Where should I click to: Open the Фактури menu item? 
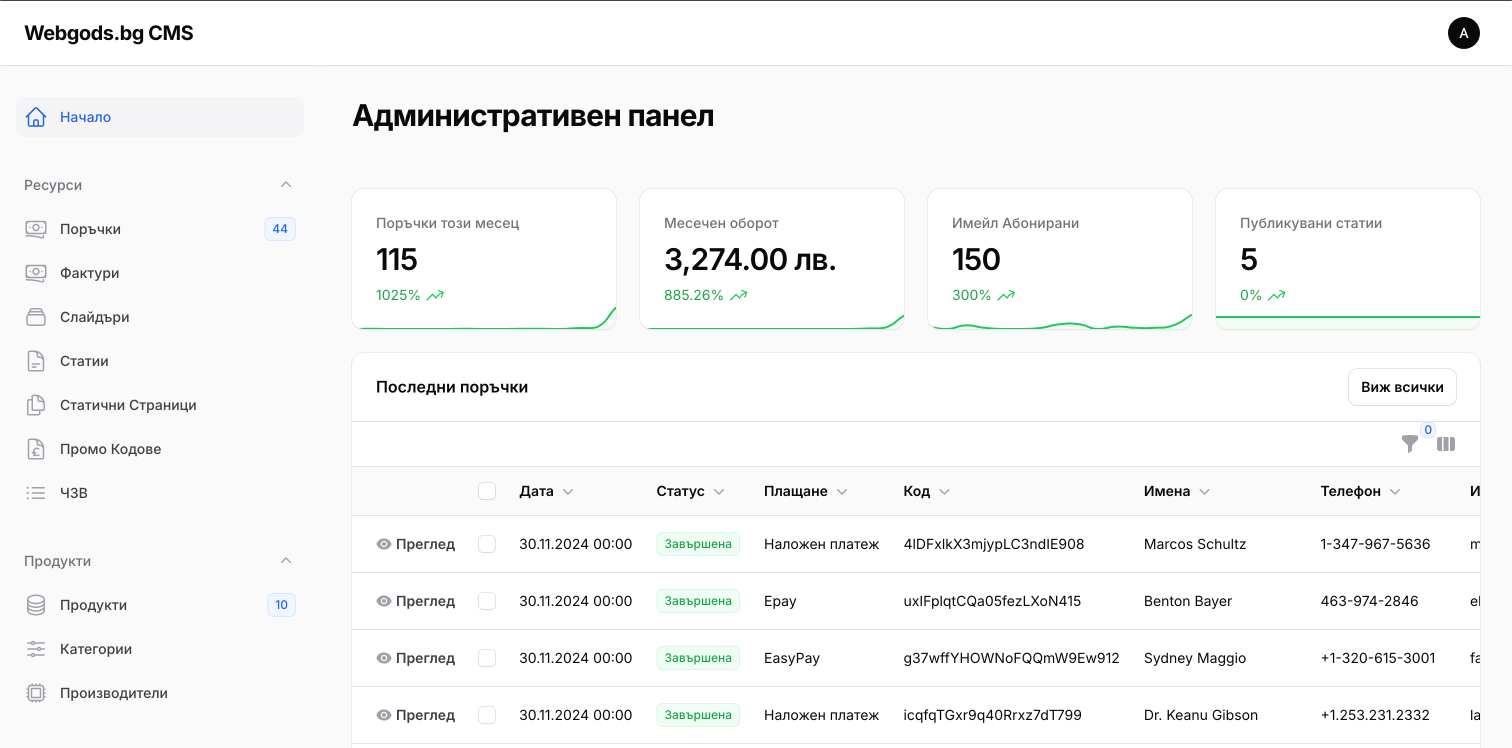(x=160, y=273)
